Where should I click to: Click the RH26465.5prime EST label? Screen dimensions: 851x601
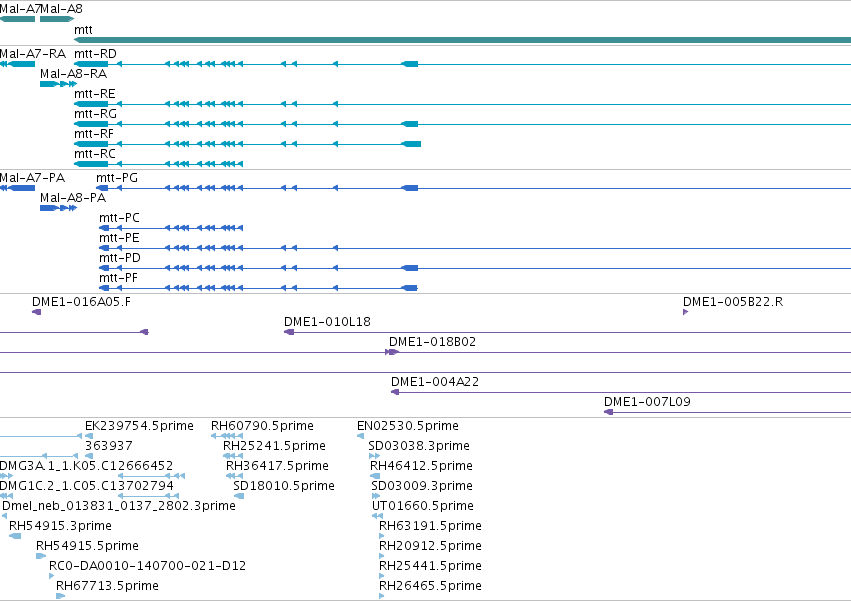point(430,586)
